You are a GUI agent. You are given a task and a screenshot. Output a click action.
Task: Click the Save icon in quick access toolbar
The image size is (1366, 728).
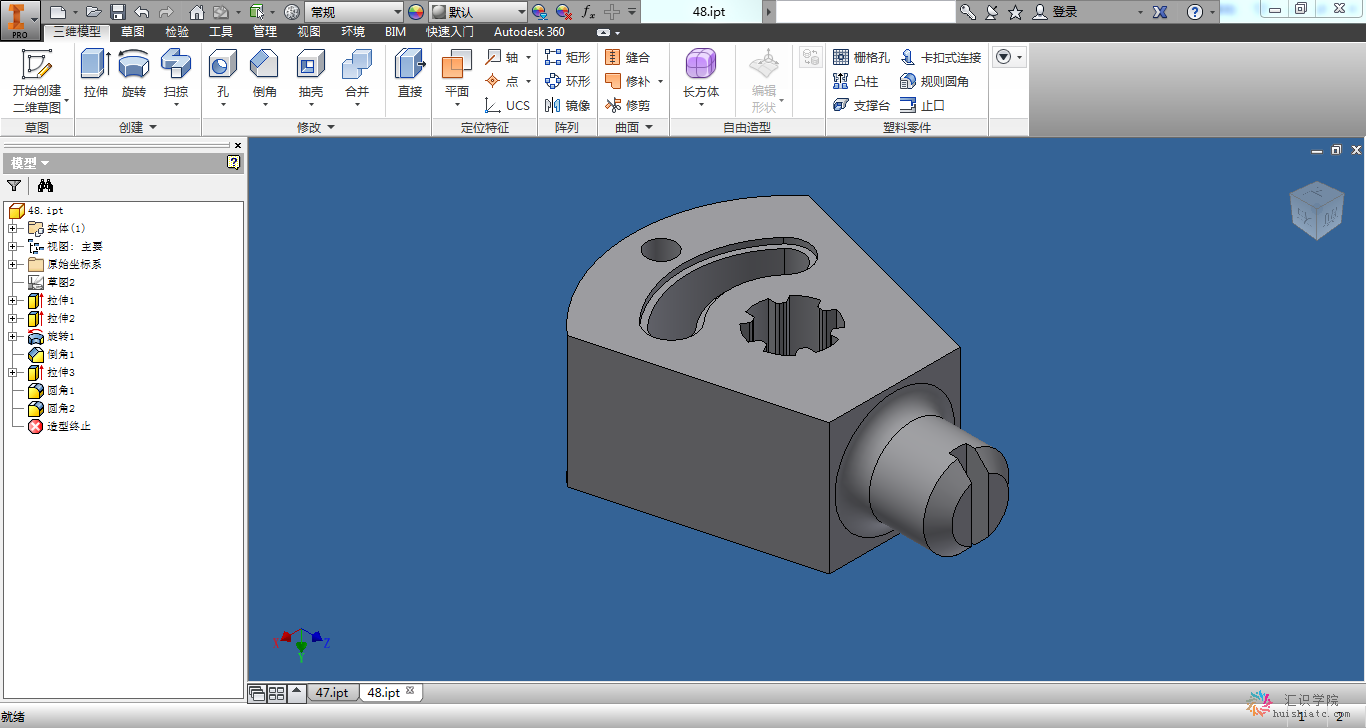pyautogui.click(x=117, y=12)
